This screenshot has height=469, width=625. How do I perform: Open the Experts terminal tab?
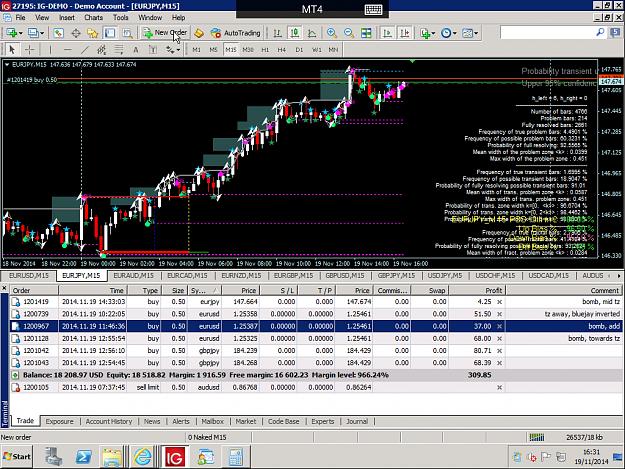pos(322,421)
